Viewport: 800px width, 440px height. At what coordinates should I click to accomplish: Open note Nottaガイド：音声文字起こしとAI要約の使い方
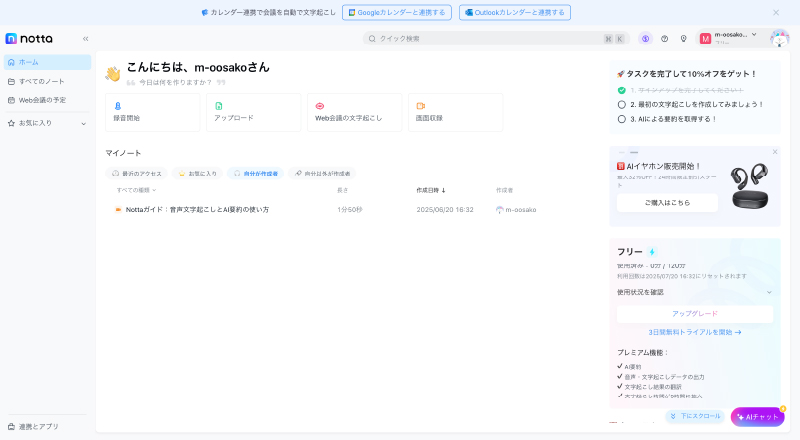point(197,210)
